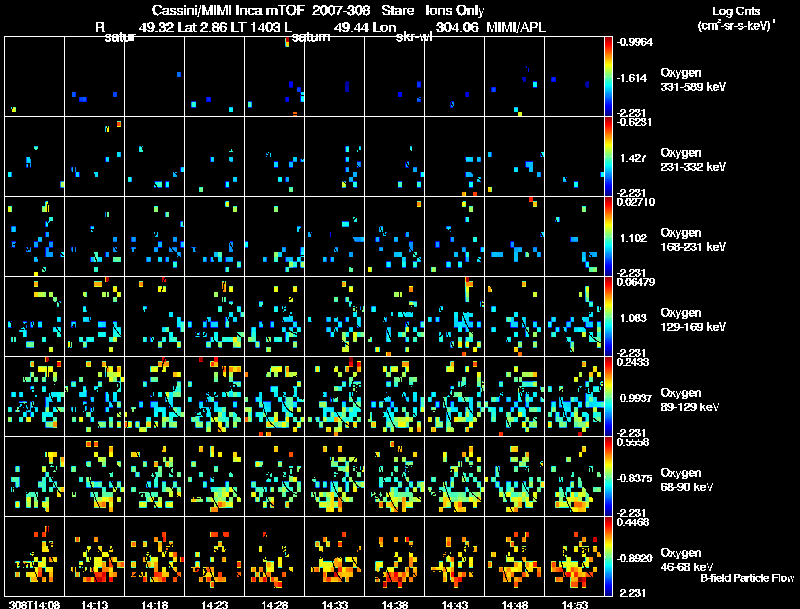The width and height of the screenshot is (800, 609).
Task: Select the Oxygen 231-332 keV label
Action: tap(693, 160)
